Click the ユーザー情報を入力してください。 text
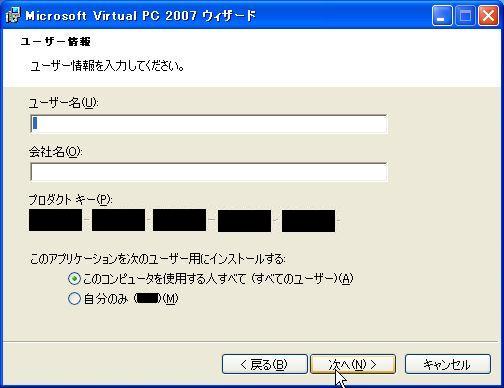The height and width of the screenshot is (388, 504). tap(107, 66)
